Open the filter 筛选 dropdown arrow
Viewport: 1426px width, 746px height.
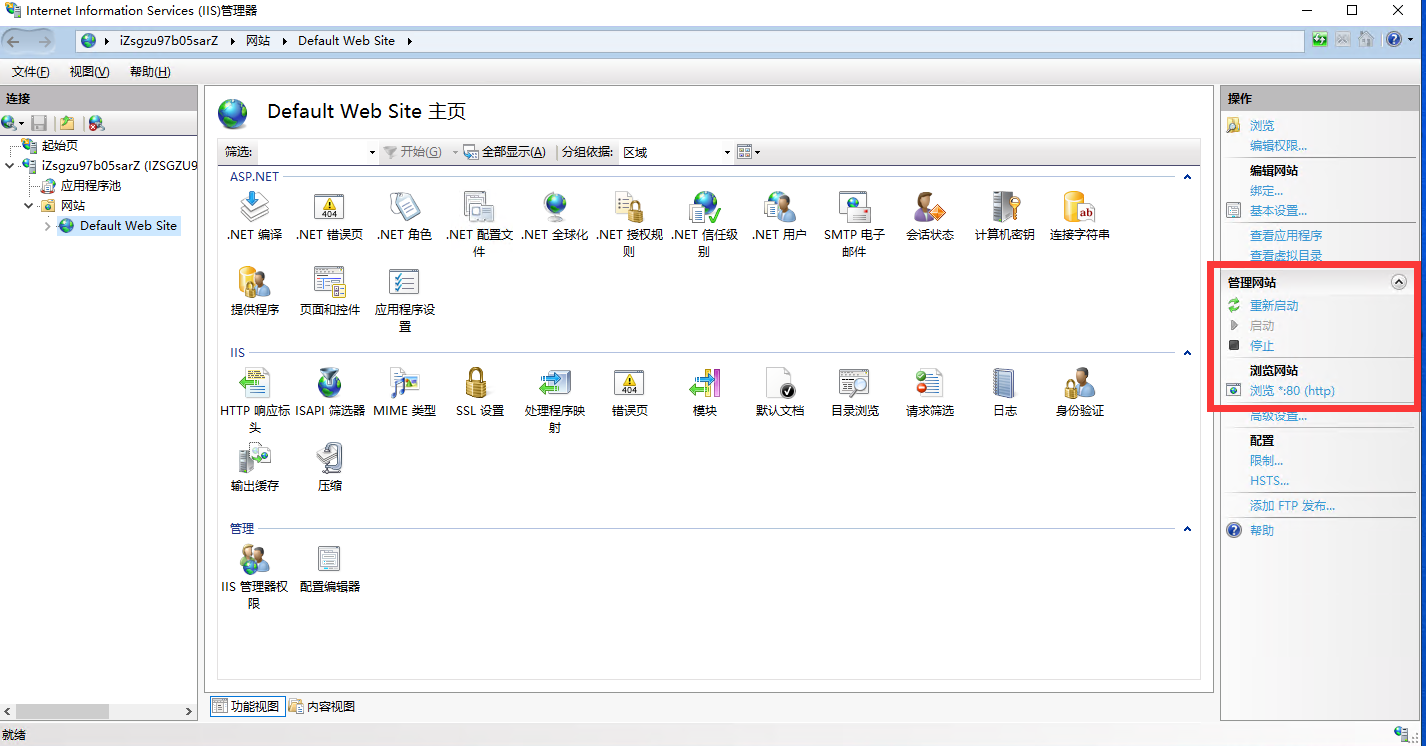click(x=372, y=153)
